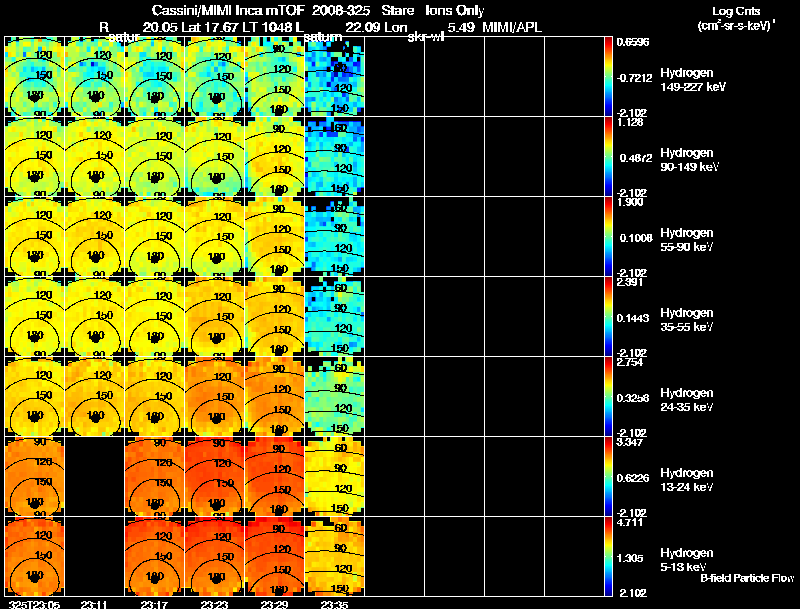Select the Hydrogen 24-35 keV label
Viewport: 800px width, 609px height.
pos(687,400)
